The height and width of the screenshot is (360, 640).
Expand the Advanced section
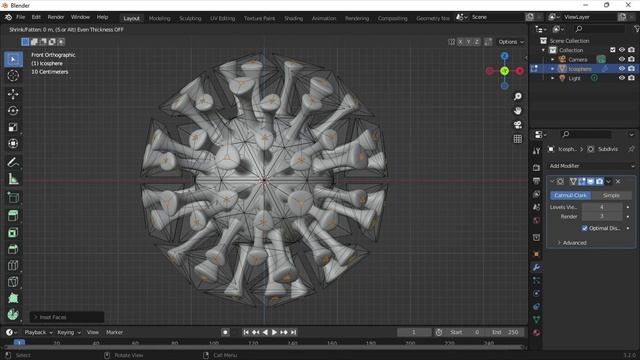click(x=572, y=243)
